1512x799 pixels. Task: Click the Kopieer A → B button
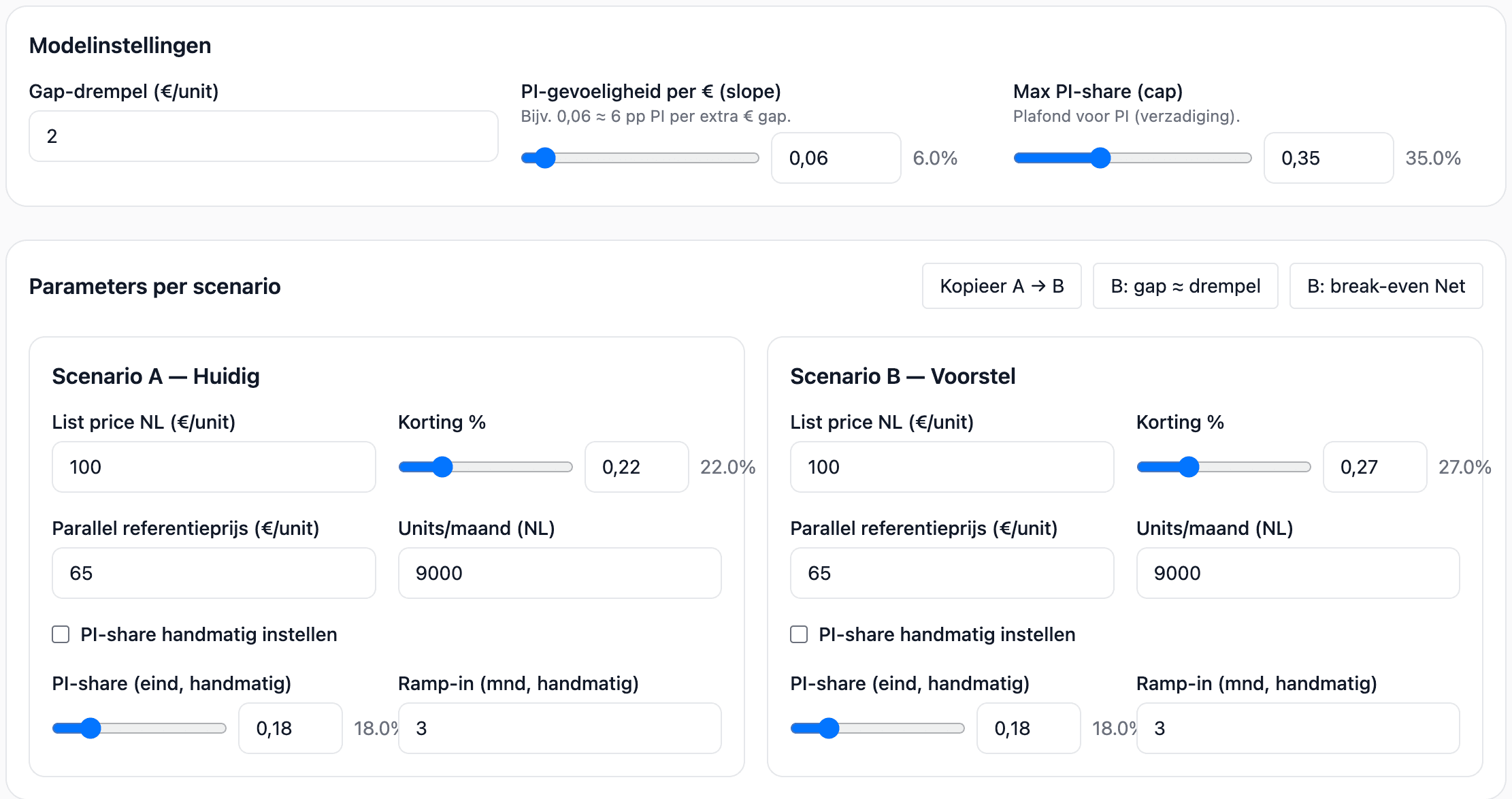pos(1001,286)
